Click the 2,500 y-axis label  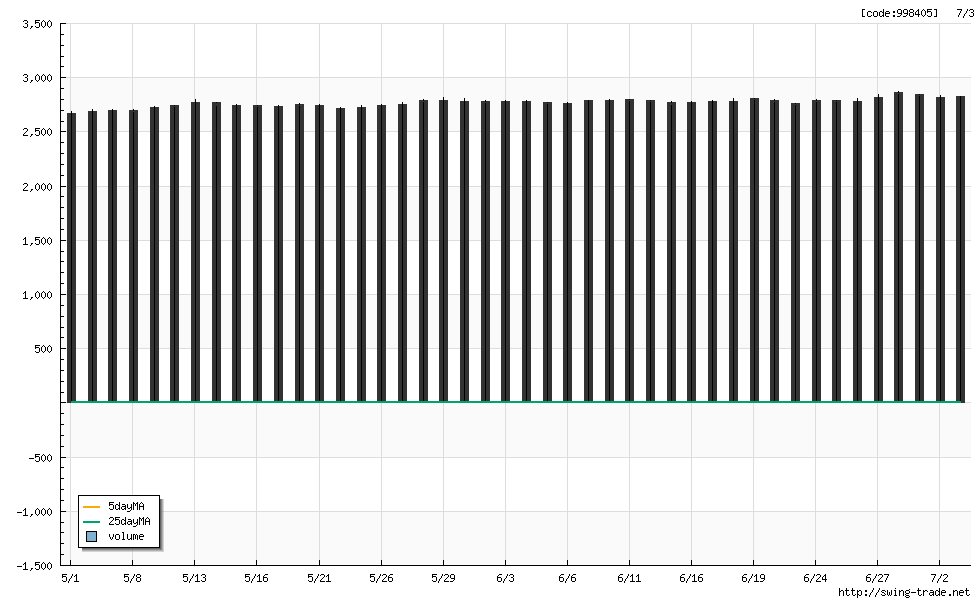pos(38,132)
